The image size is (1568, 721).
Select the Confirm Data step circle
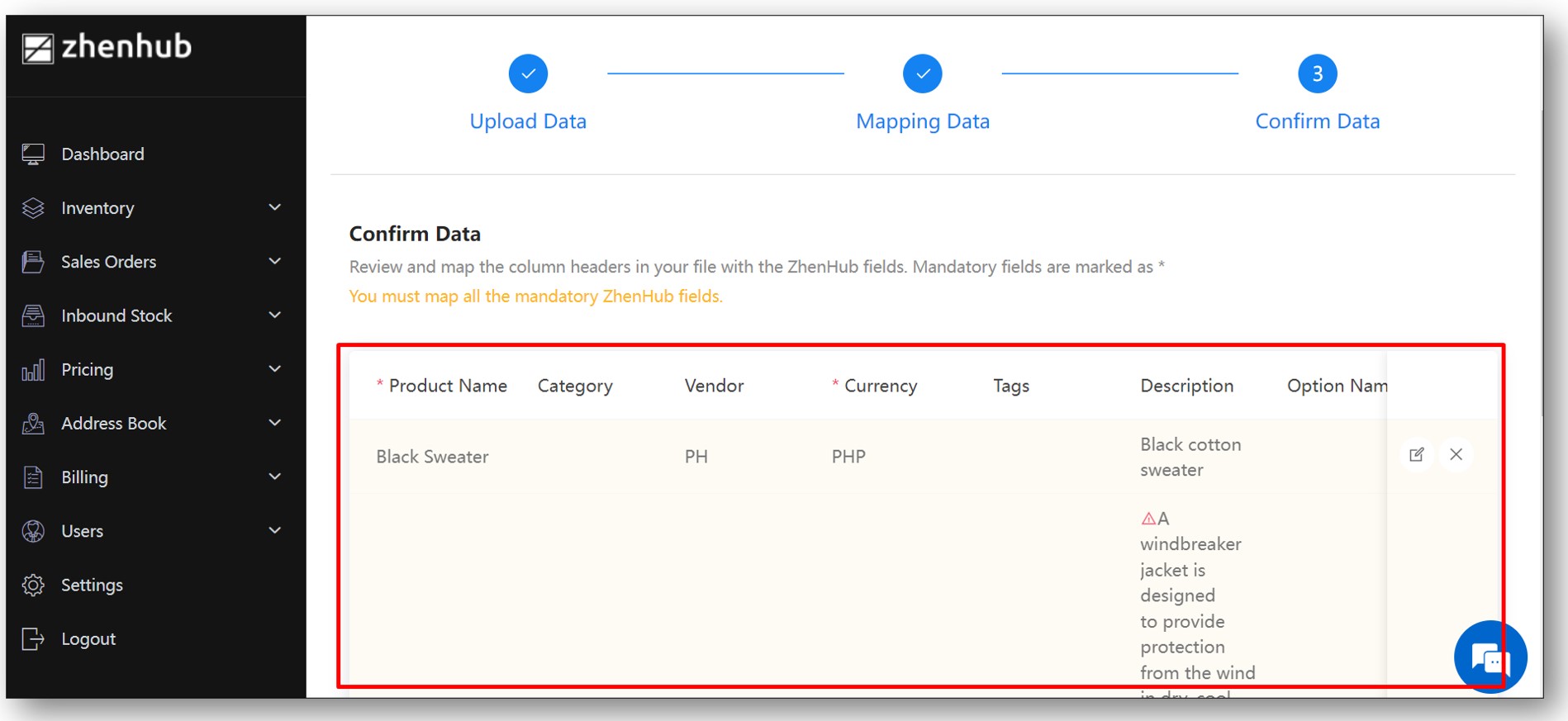click(1317, 74)
